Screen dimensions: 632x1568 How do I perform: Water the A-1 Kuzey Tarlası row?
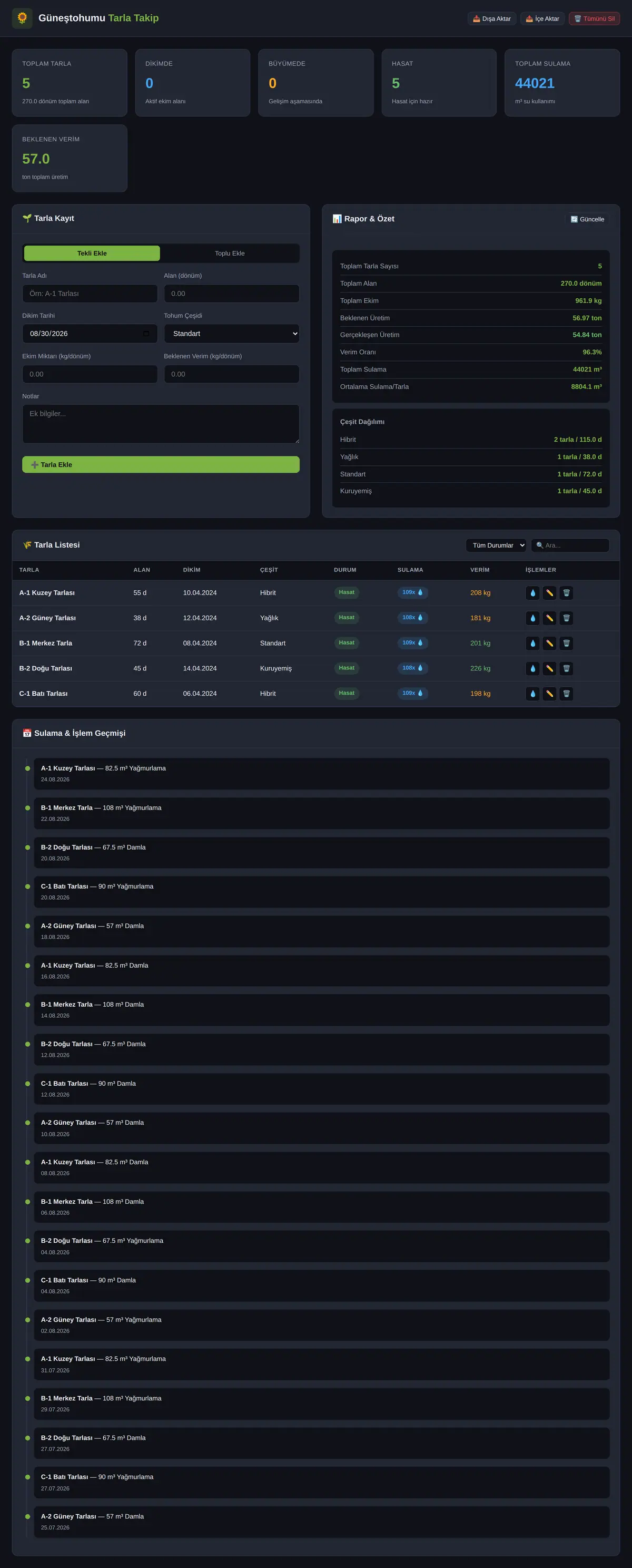click(532, 593)
